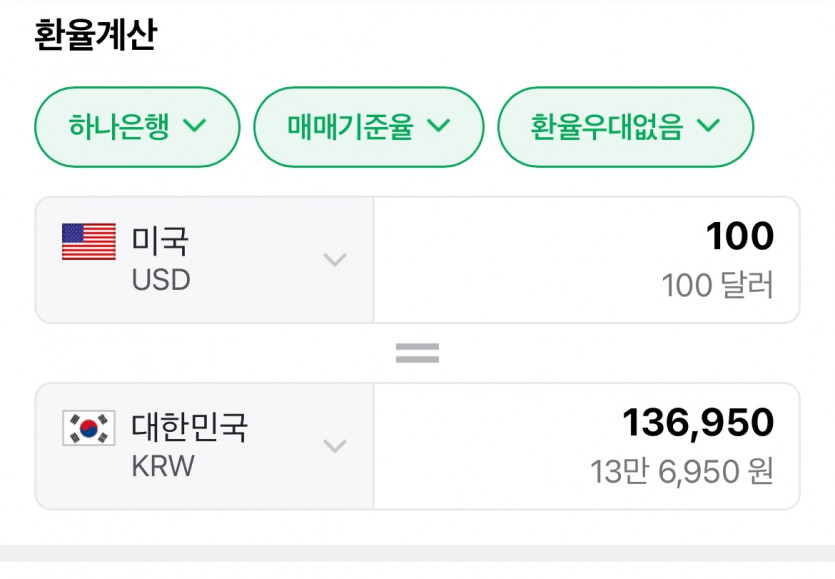Screen dimensions: 835x579
Task: Click the South Korea flag icon
Action: [88, 428]
